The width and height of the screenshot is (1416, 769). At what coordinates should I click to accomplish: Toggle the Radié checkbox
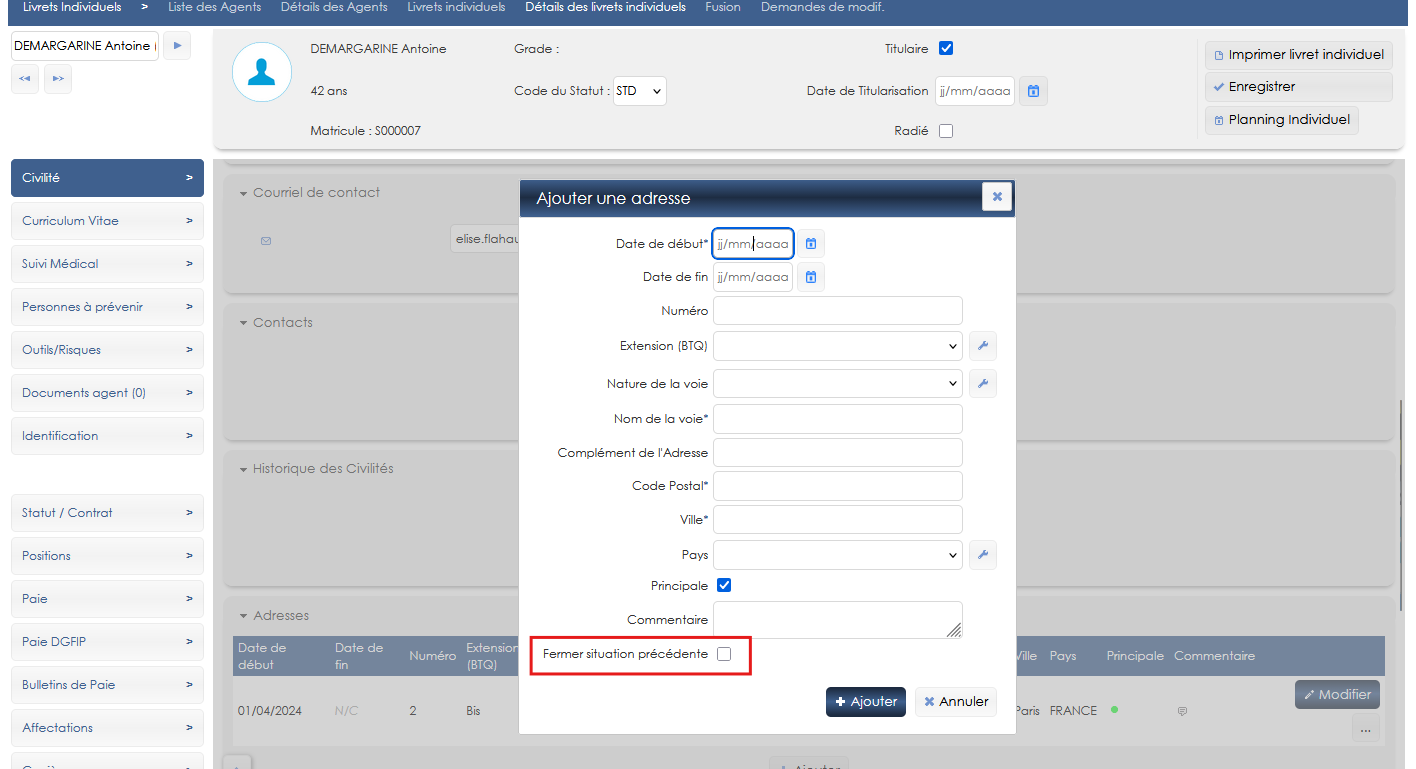(x=946, y=131)
